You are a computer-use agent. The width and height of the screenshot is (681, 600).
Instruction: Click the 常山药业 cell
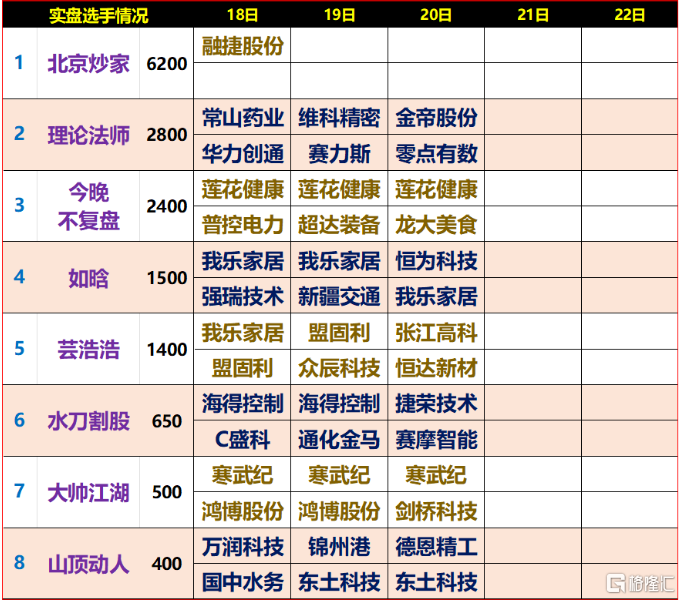coord(242,117)
